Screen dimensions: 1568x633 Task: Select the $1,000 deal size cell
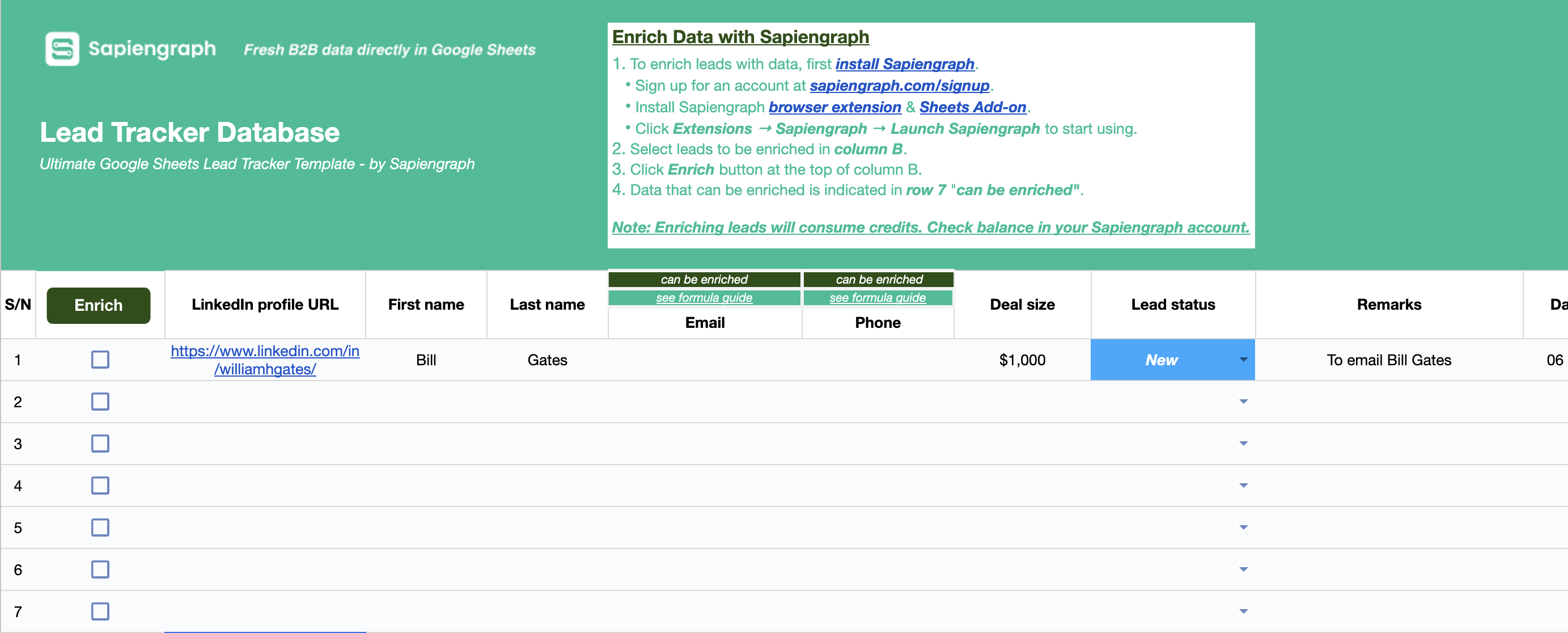pos(1022,360)
